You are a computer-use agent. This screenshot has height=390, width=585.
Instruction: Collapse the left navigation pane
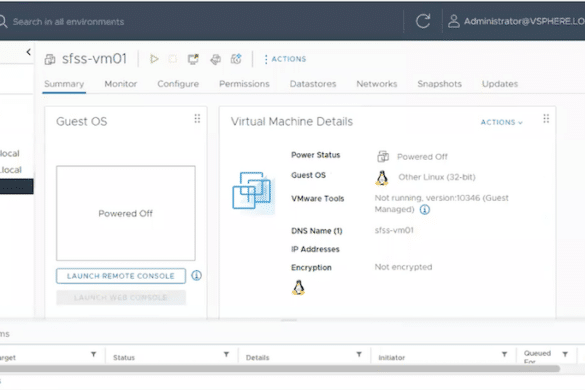(x=28, y=52)
